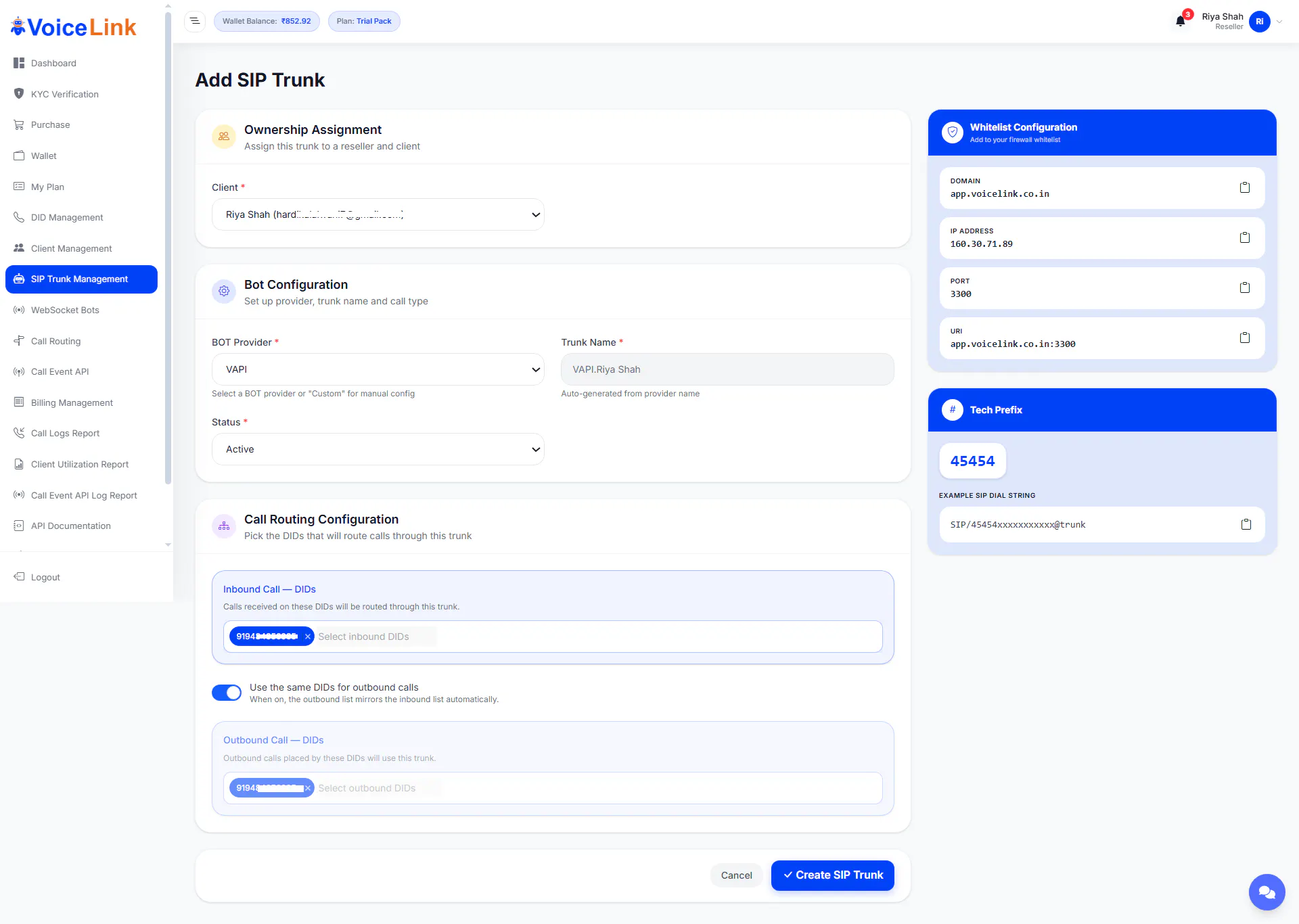This screenshot has width=1299, height=924.
Task: Click the sidebar scrollbar
Action: tap(168, 248)
